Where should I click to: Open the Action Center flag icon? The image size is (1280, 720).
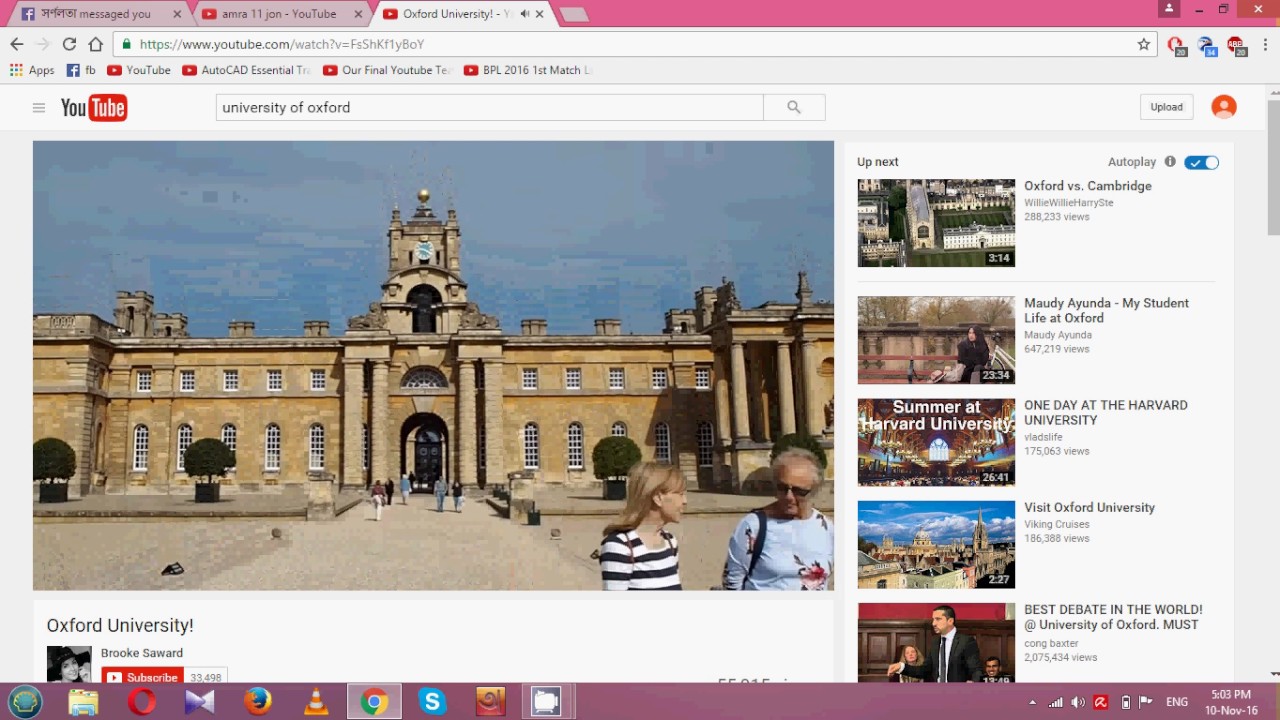pos(1146,702)
